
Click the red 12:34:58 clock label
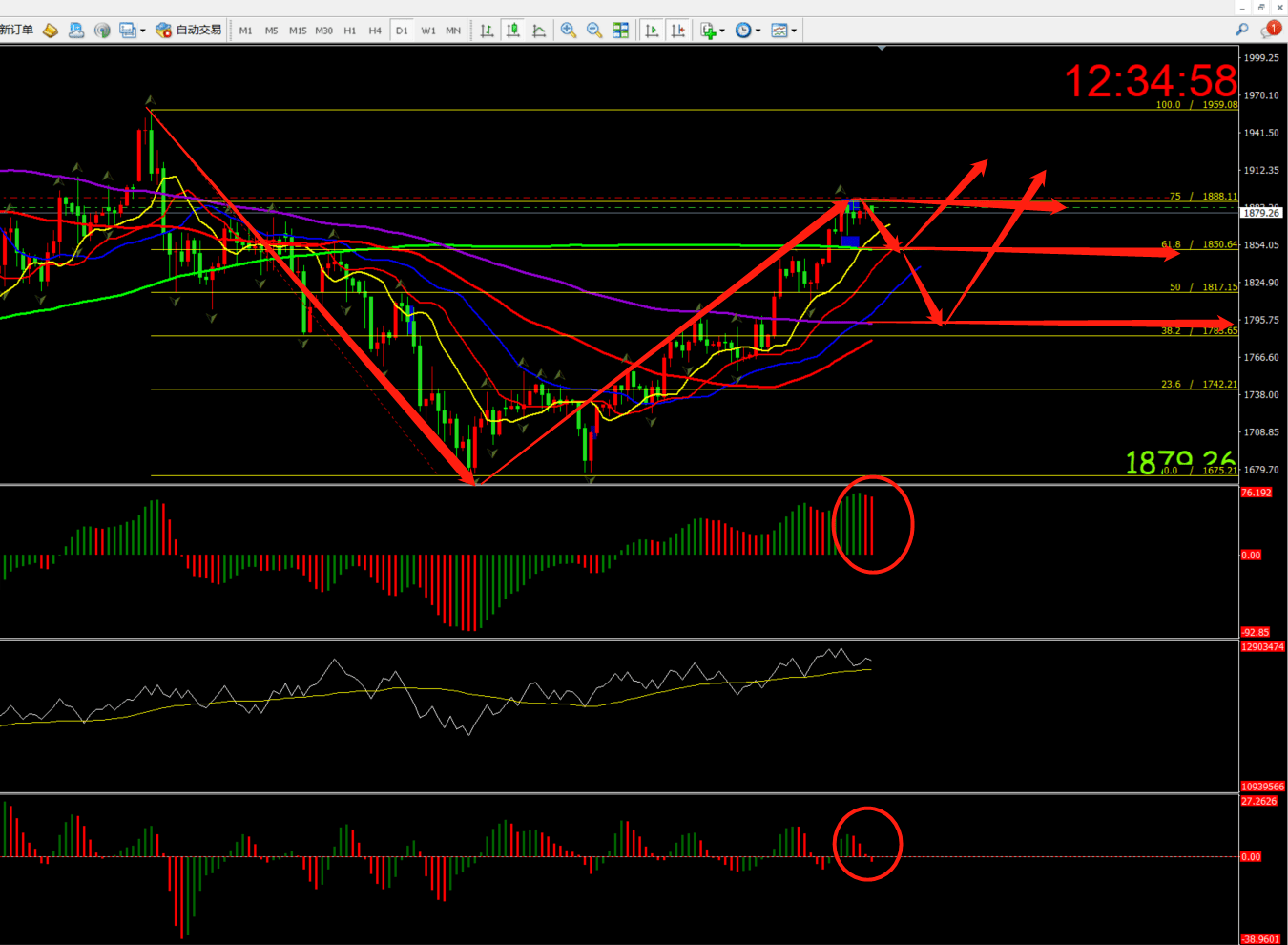(x=1150, y=81)
